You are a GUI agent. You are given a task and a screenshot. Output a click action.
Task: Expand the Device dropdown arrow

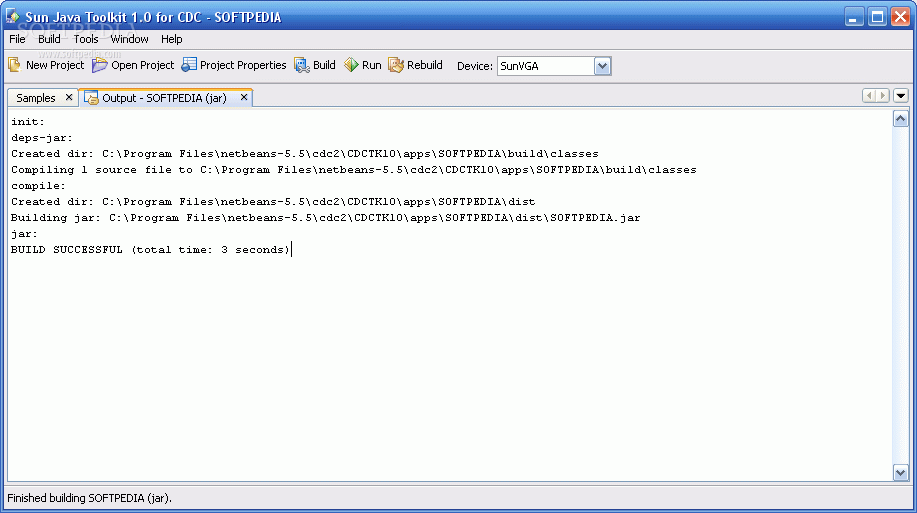(602, 66)
